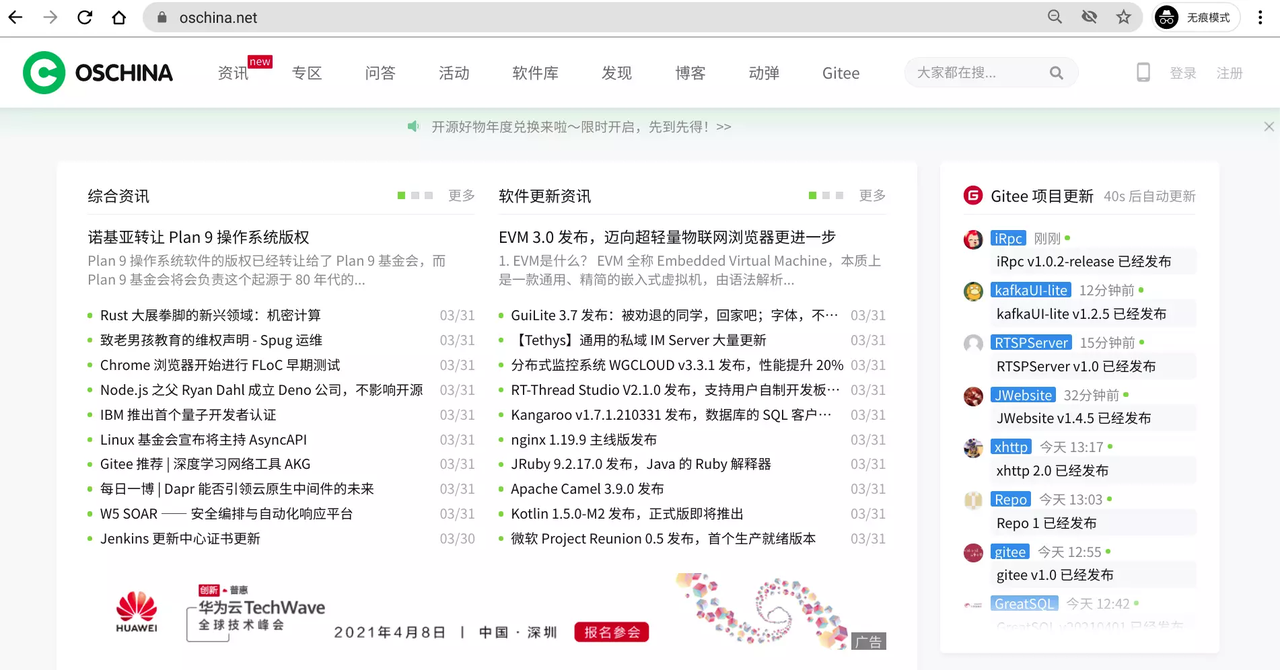
Task: Open the 问答 menu item
Action: click(x=380, y=73)
